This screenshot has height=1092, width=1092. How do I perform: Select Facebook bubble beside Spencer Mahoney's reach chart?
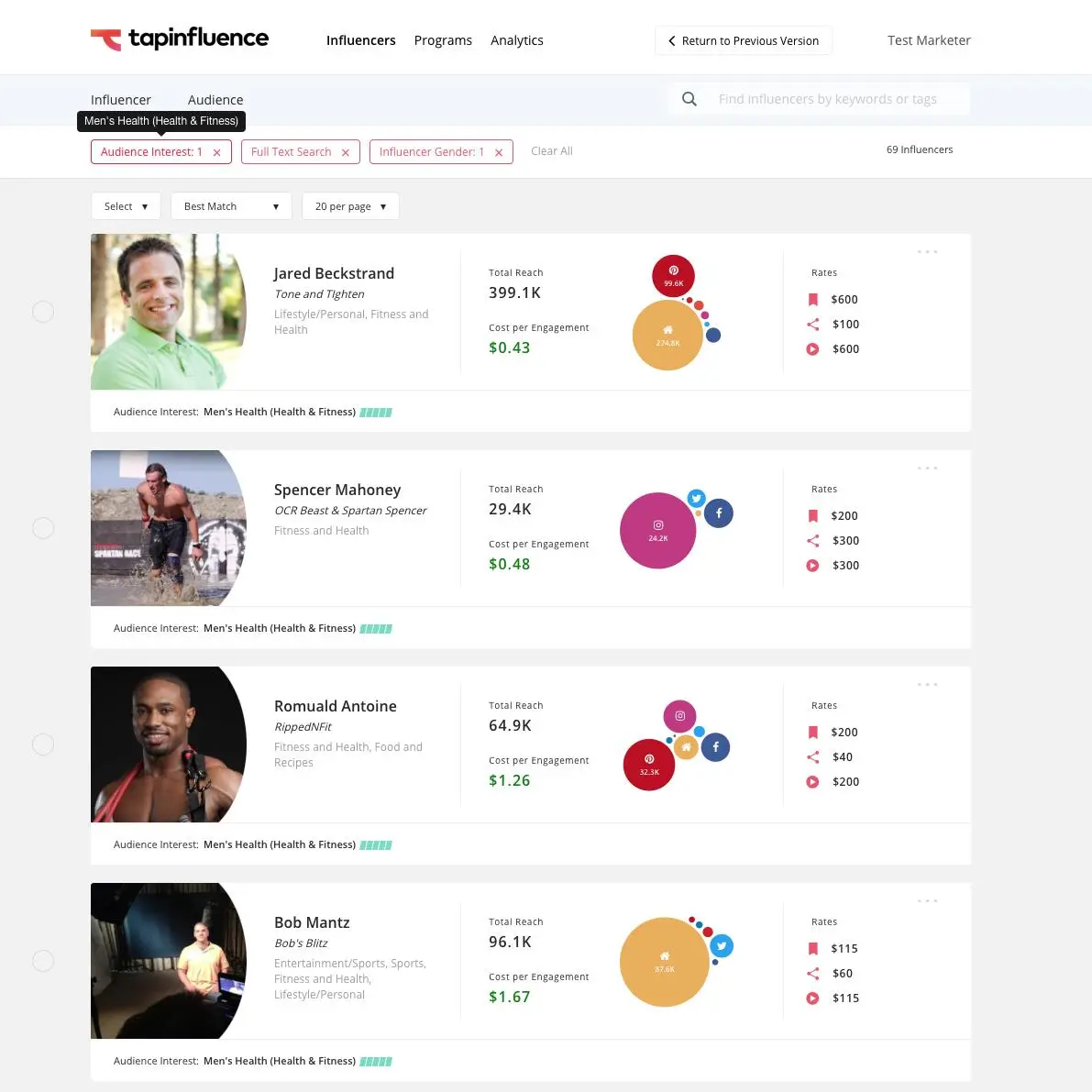click(719, 513)
